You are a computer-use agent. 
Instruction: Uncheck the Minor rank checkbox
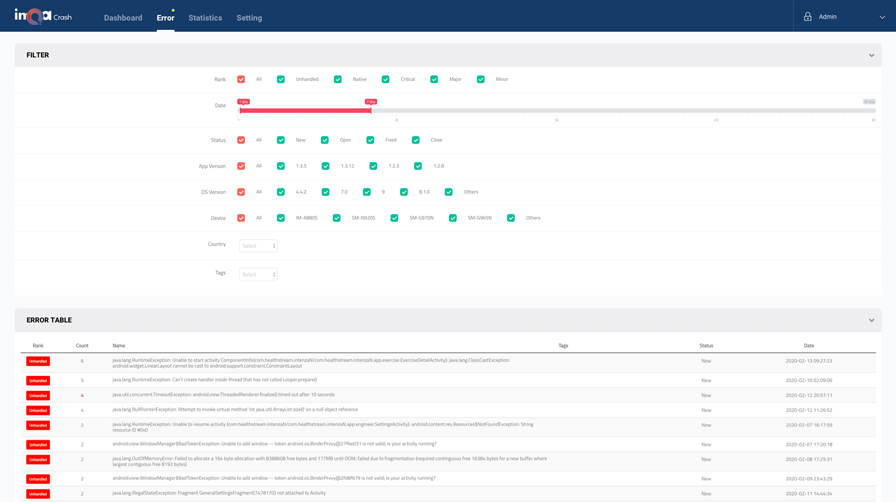coord(481,79)
